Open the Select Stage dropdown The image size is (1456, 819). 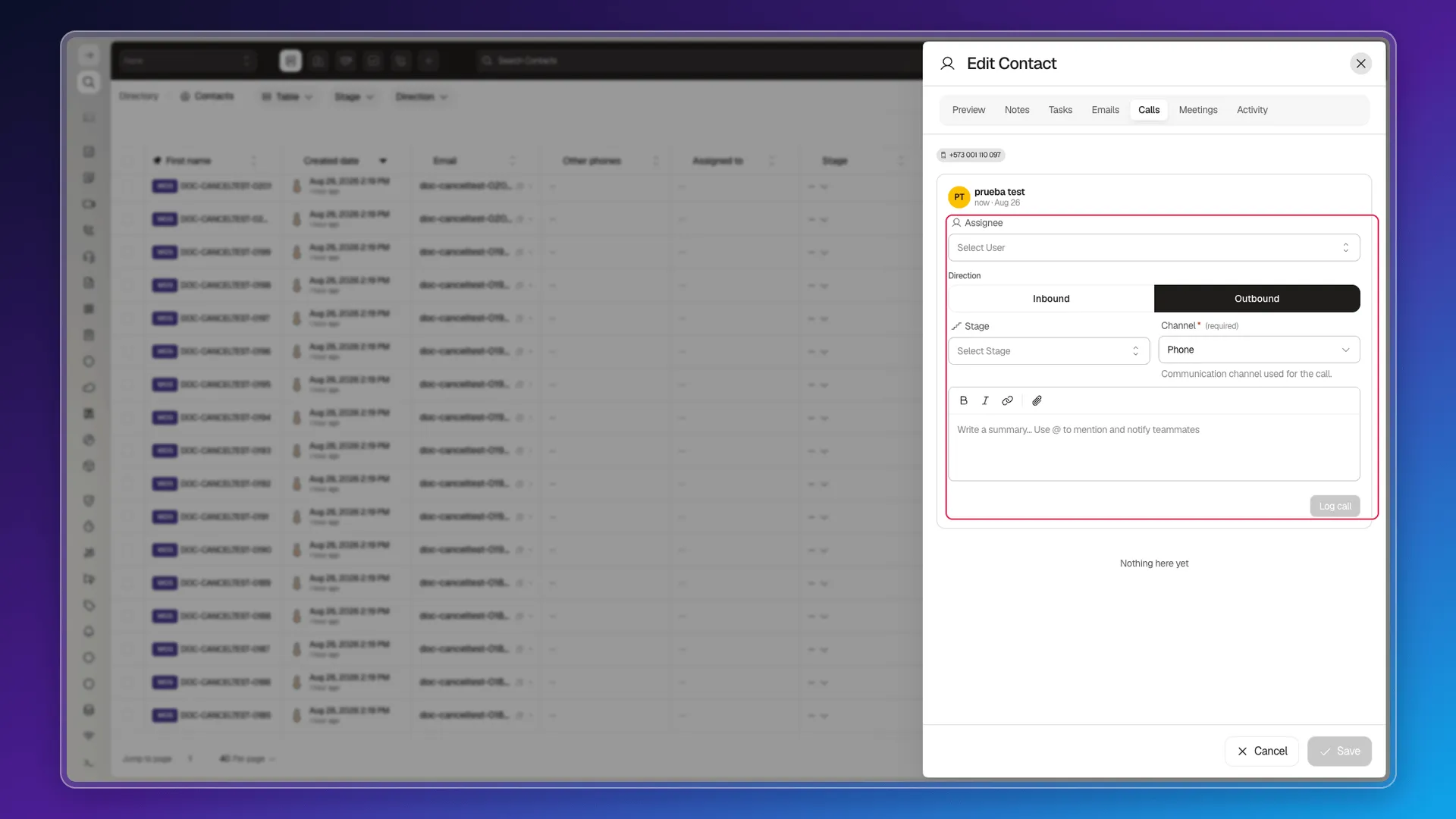(1049, 351)
